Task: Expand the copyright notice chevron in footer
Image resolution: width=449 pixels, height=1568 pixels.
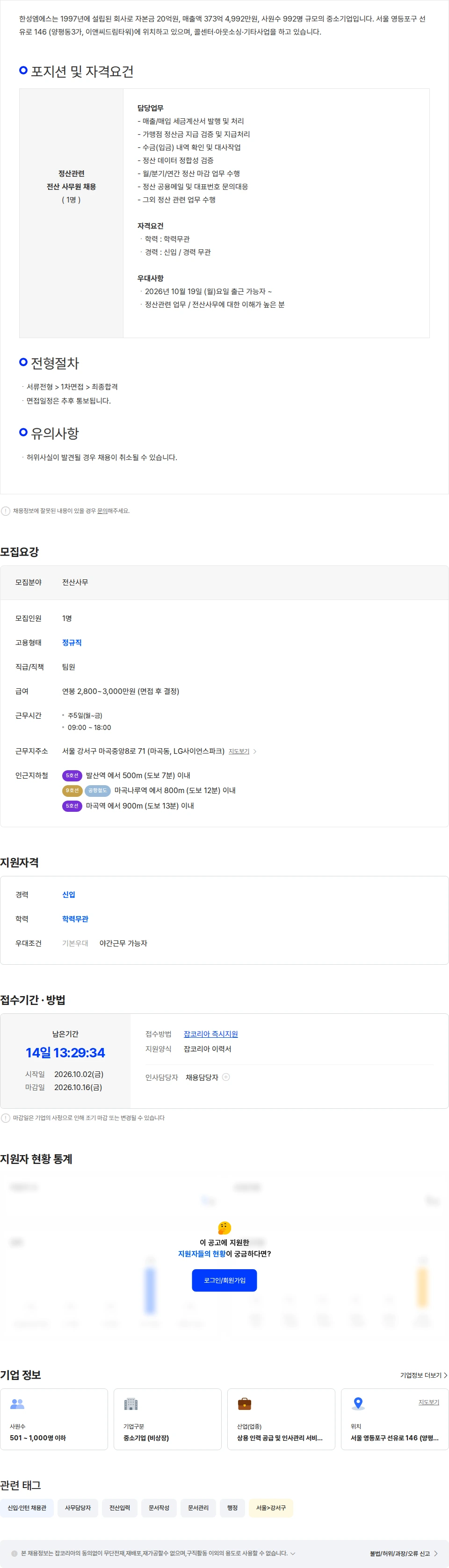Action: click(293, 1553)
